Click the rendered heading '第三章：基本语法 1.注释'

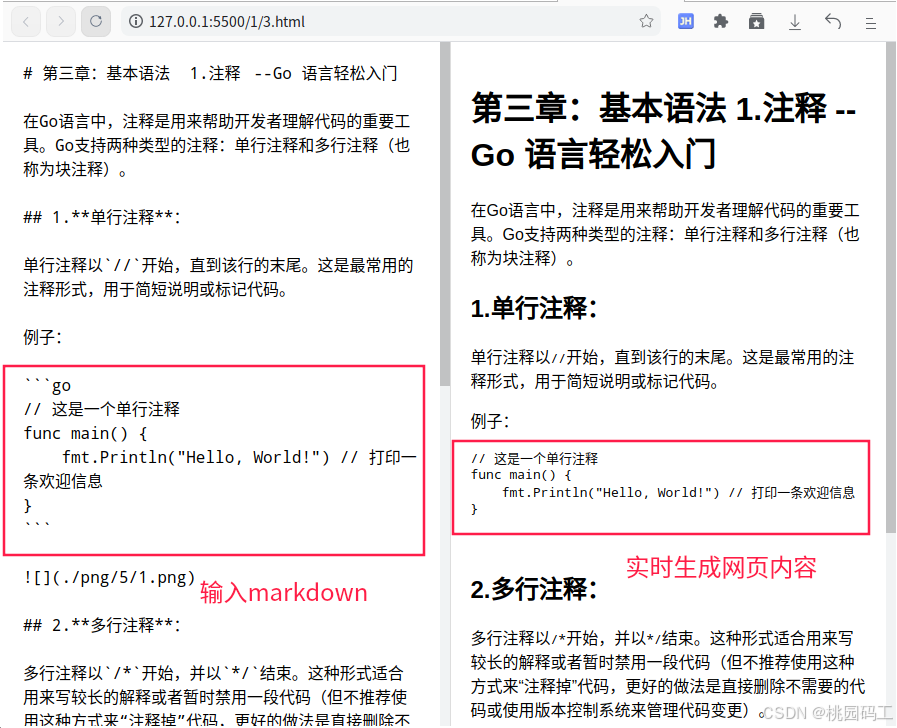(x=664, y=131)
